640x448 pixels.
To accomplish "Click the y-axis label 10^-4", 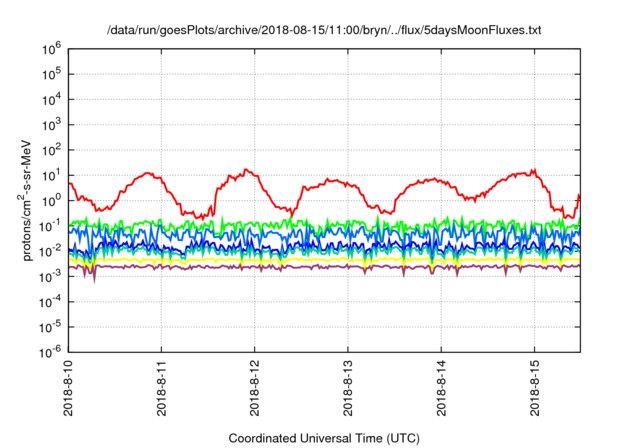I will coord(50,302).
